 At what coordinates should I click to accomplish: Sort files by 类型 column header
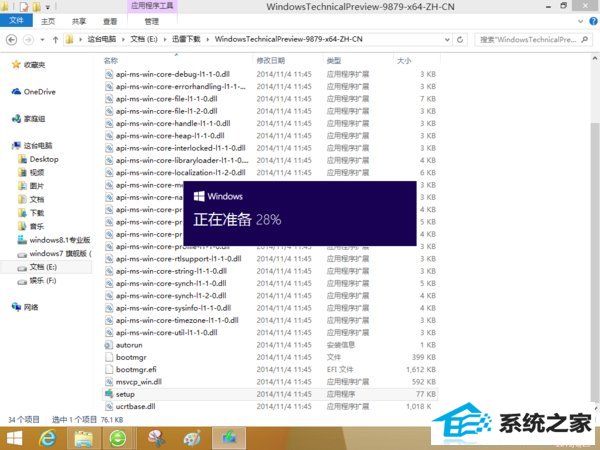click(334, 60)
